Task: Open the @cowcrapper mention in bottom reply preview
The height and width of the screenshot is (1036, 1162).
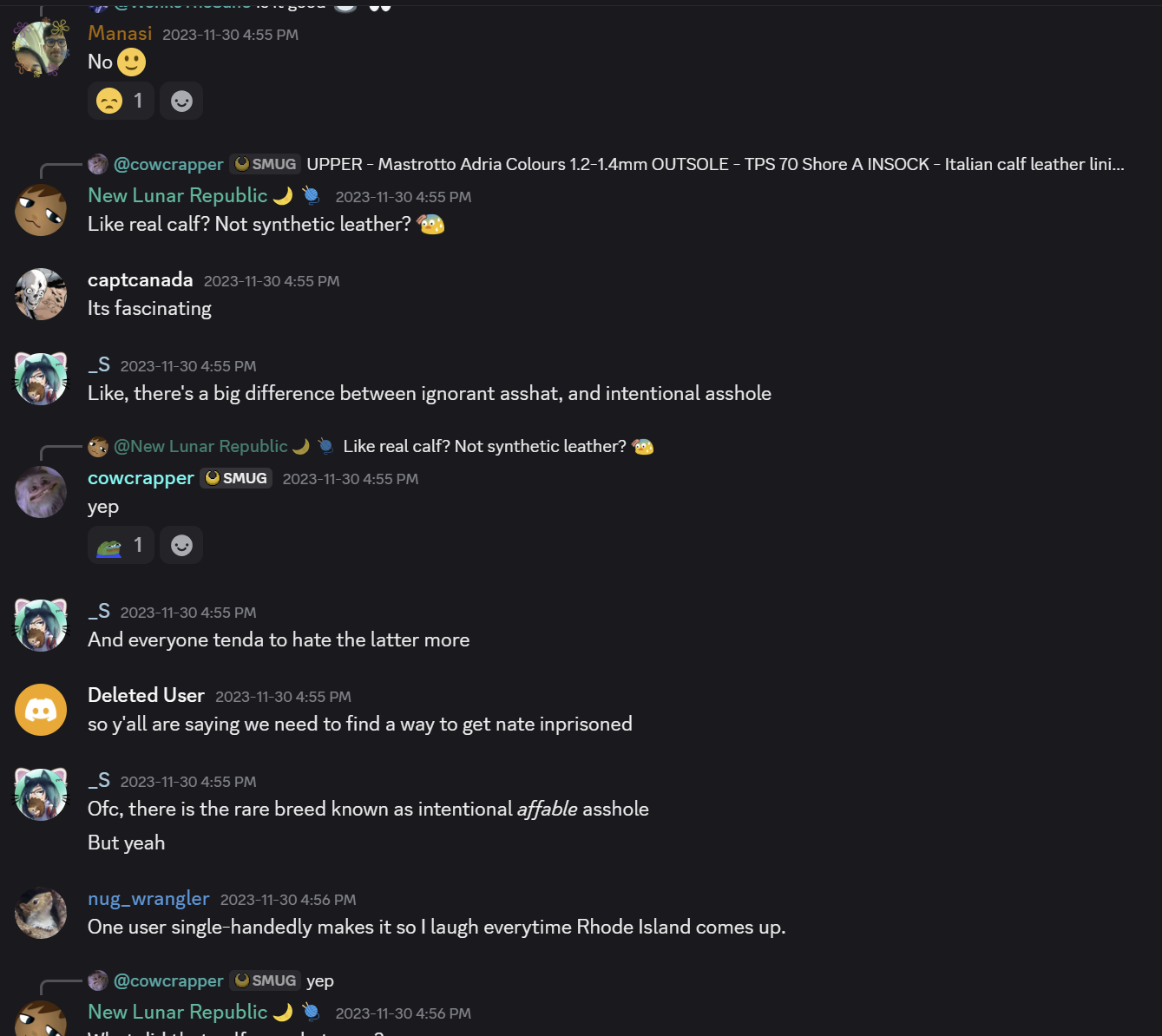Action: coord(168,980)
